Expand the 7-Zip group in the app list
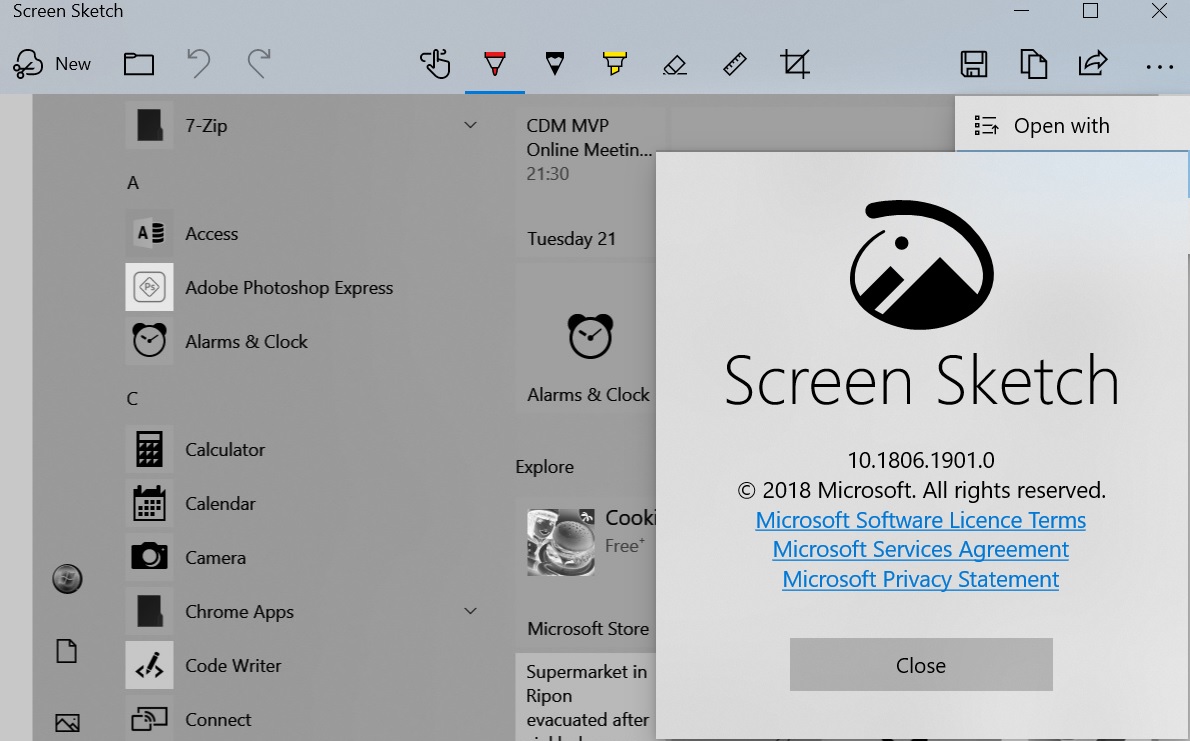The width and height of the screenshot is (1190, 741). point(470,124)
